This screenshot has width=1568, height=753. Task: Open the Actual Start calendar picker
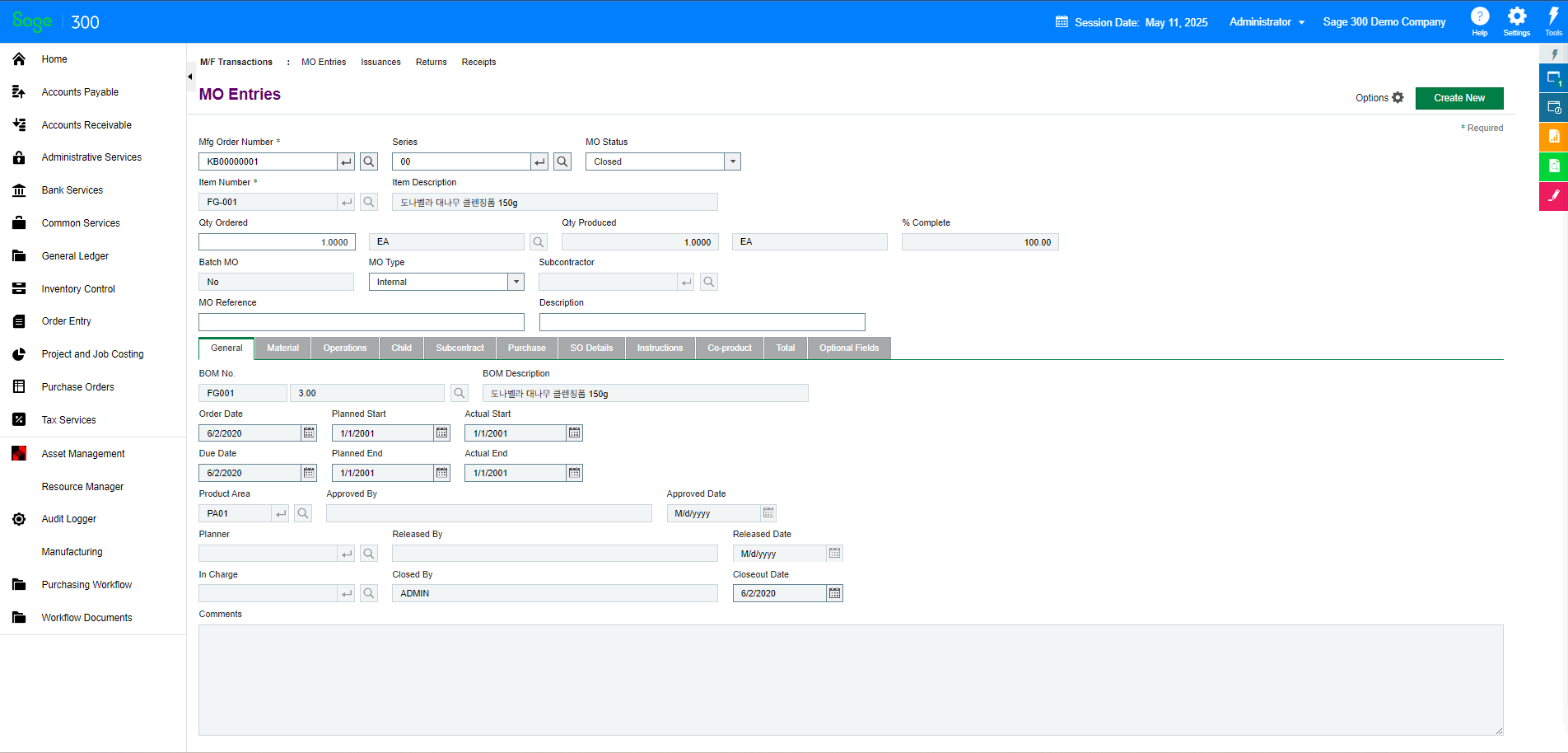pyautogui.click(x=575, y=433)
